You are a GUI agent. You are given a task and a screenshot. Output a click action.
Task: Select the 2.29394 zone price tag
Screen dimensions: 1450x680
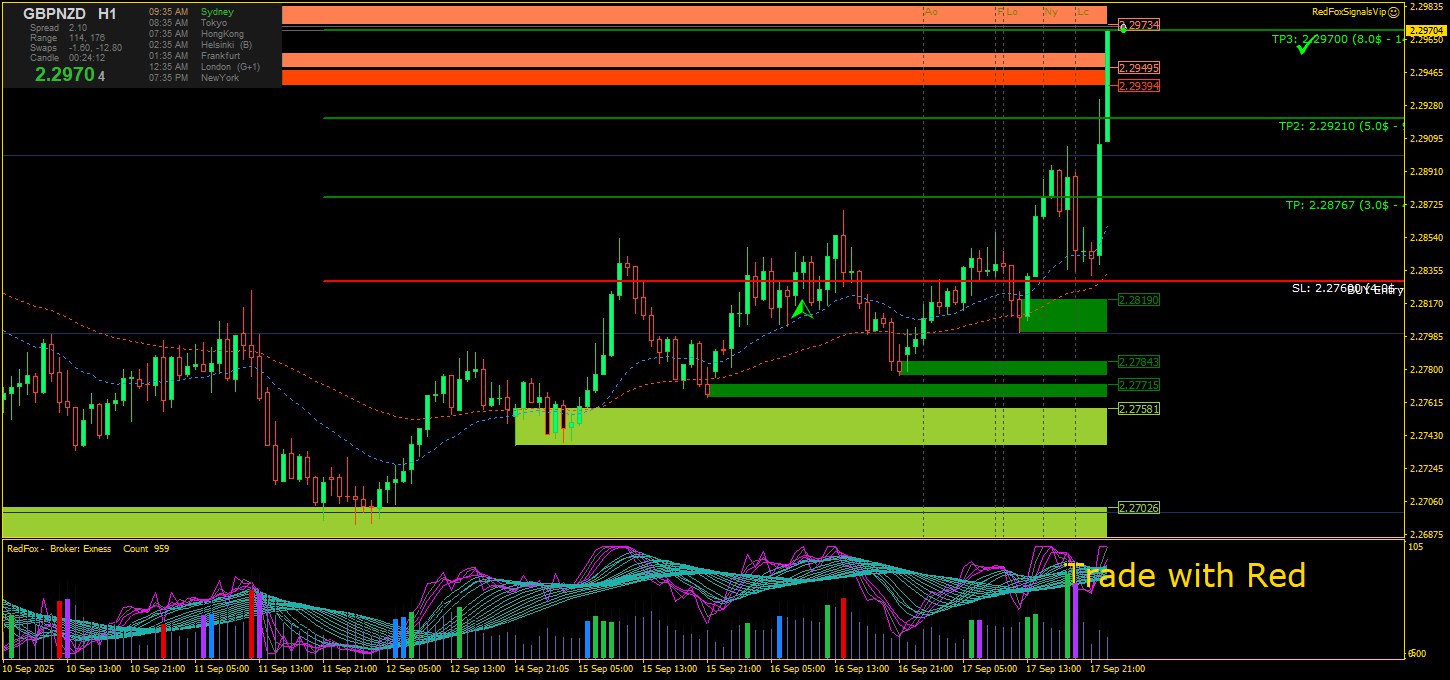click(1139, 86)
